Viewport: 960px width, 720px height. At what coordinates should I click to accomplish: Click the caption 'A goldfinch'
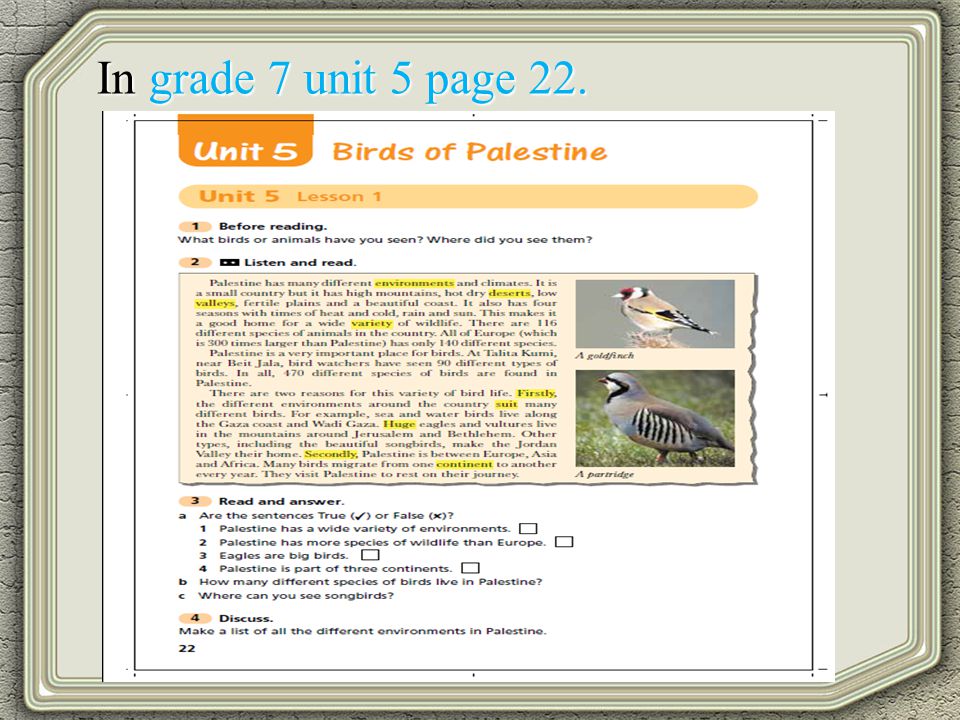(x=605, y=356)
